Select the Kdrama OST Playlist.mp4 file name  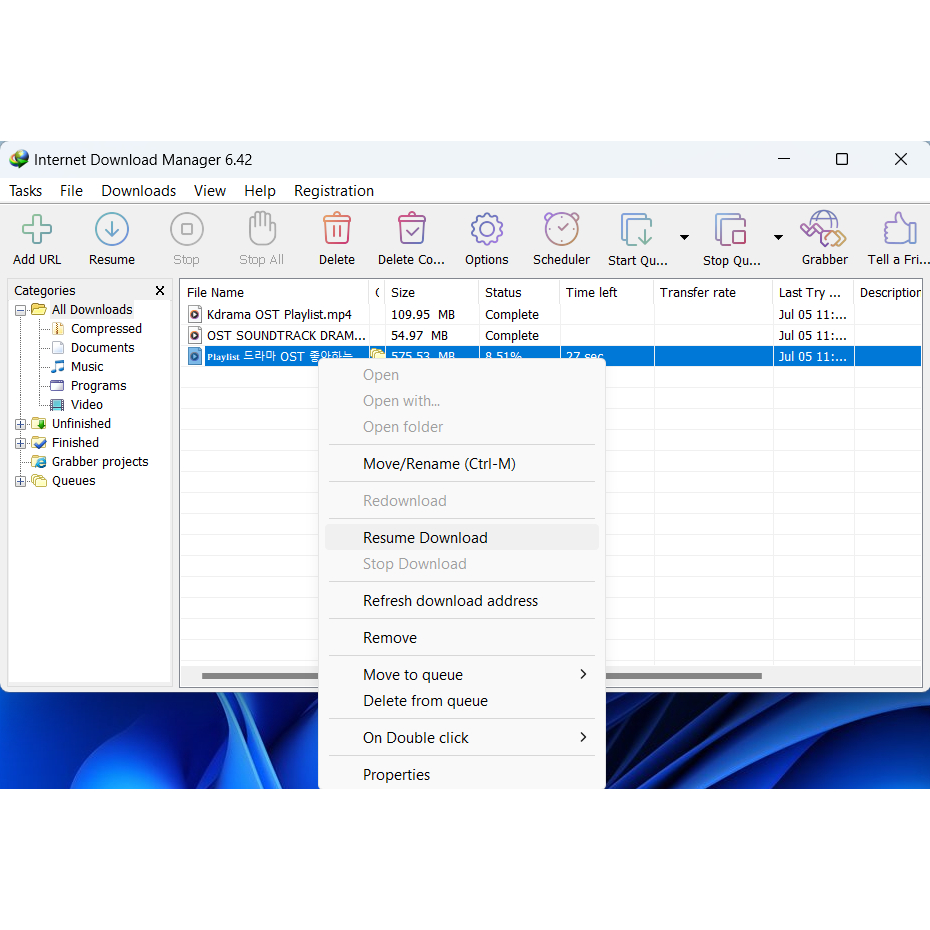[x=279, y=314]
